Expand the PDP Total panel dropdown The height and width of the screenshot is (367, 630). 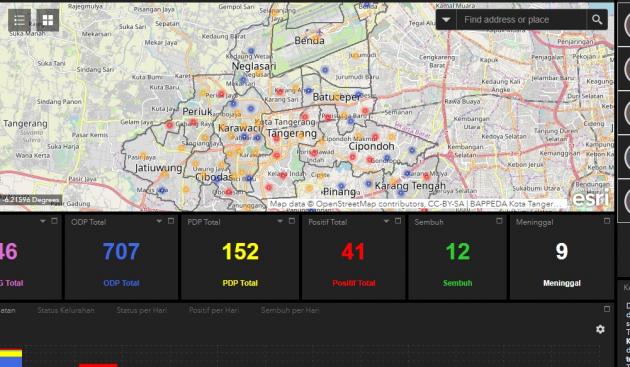point(280,221)
